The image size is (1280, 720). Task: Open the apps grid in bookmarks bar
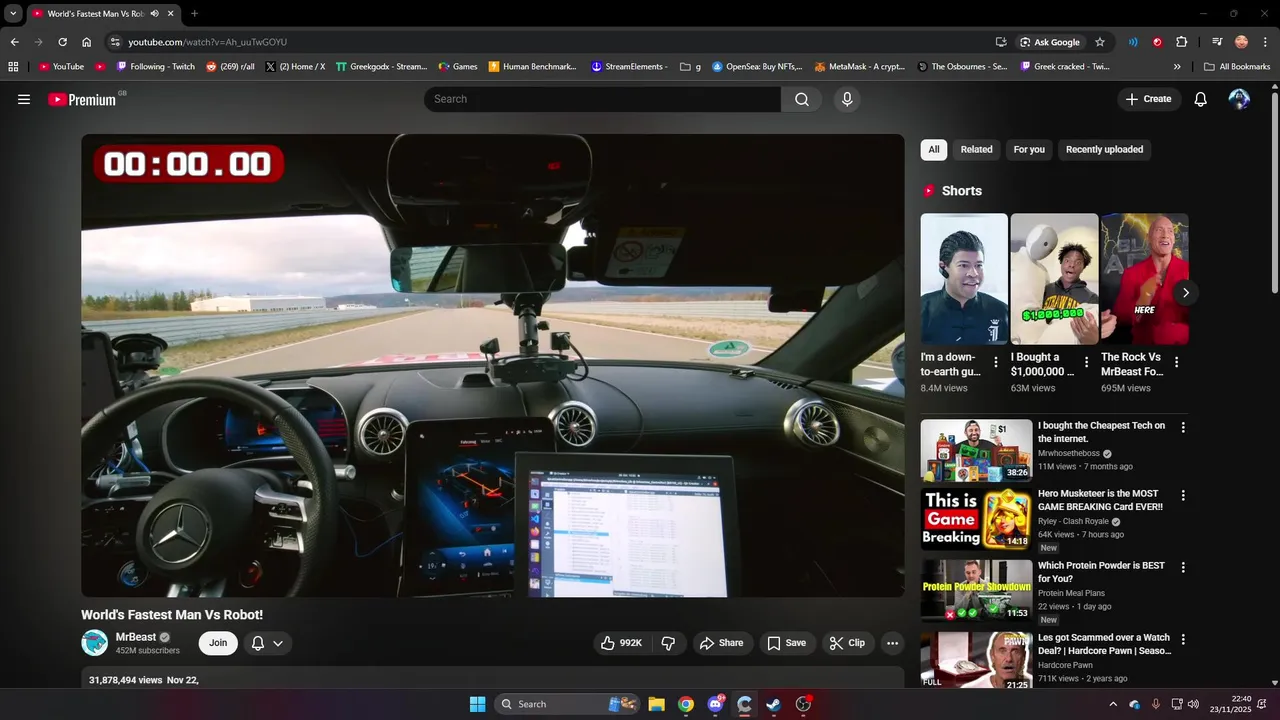click(13, 67)
